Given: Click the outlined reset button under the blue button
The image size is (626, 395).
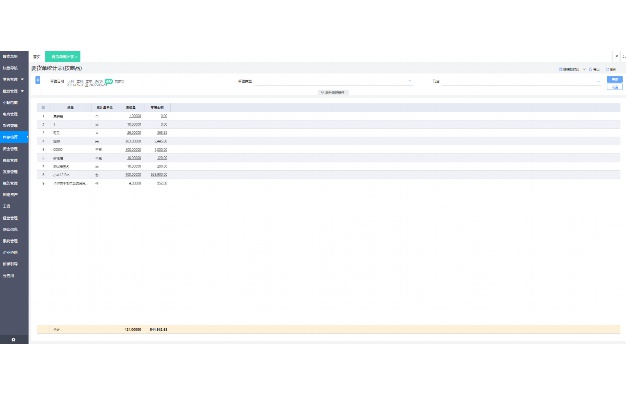Looking at the screenshot, I should [x=615, y=87].
